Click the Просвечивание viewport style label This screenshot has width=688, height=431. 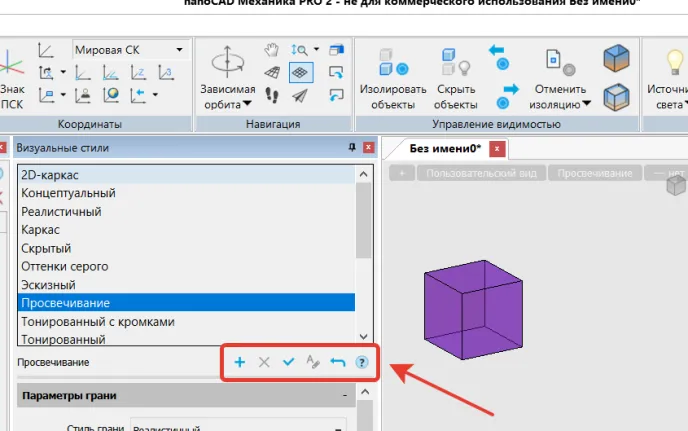[596, 173]
